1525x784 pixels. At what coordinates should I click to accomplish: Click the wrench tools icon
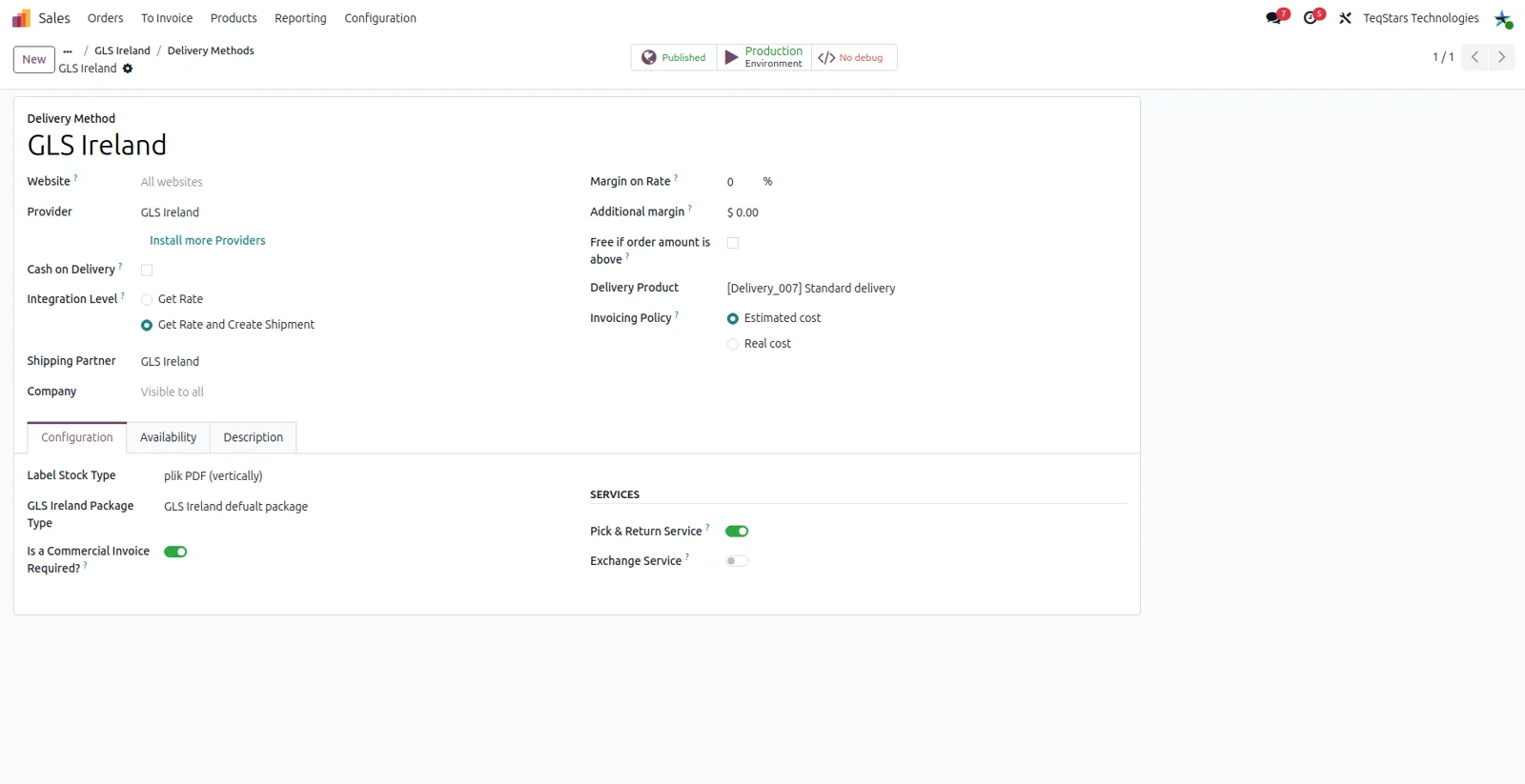click(1345, 18)
